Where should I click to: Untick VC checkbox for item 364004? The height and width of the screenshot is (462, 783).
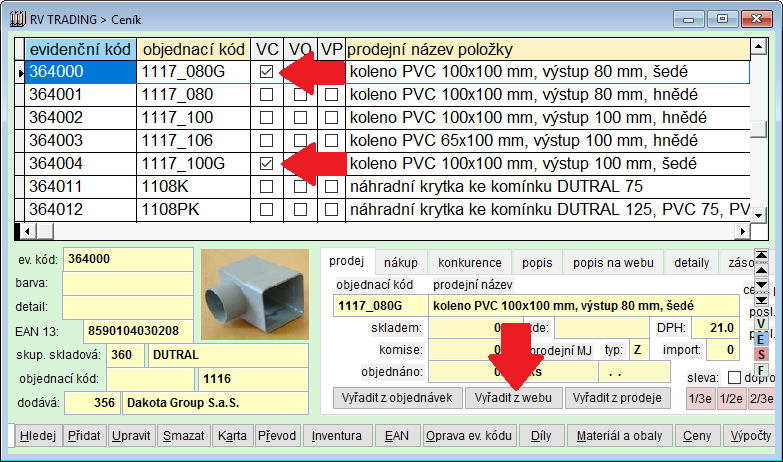[266, 163]
